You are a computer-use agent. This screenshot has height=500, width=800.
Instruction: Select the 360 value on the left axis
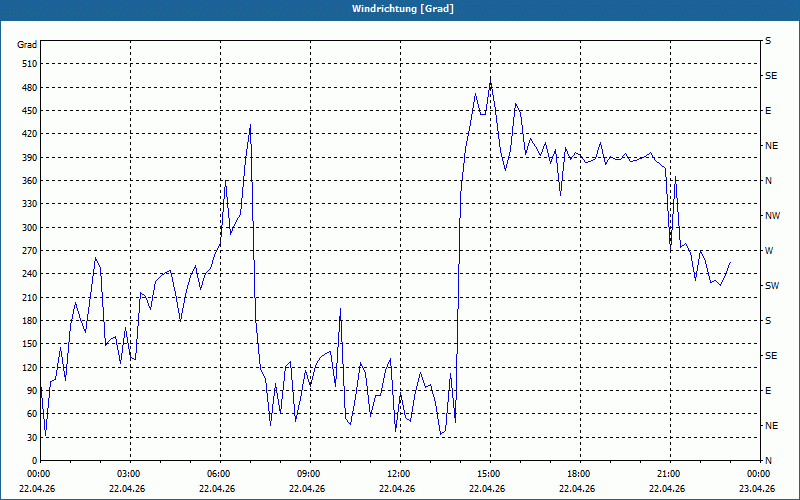(x=30, y=181)
